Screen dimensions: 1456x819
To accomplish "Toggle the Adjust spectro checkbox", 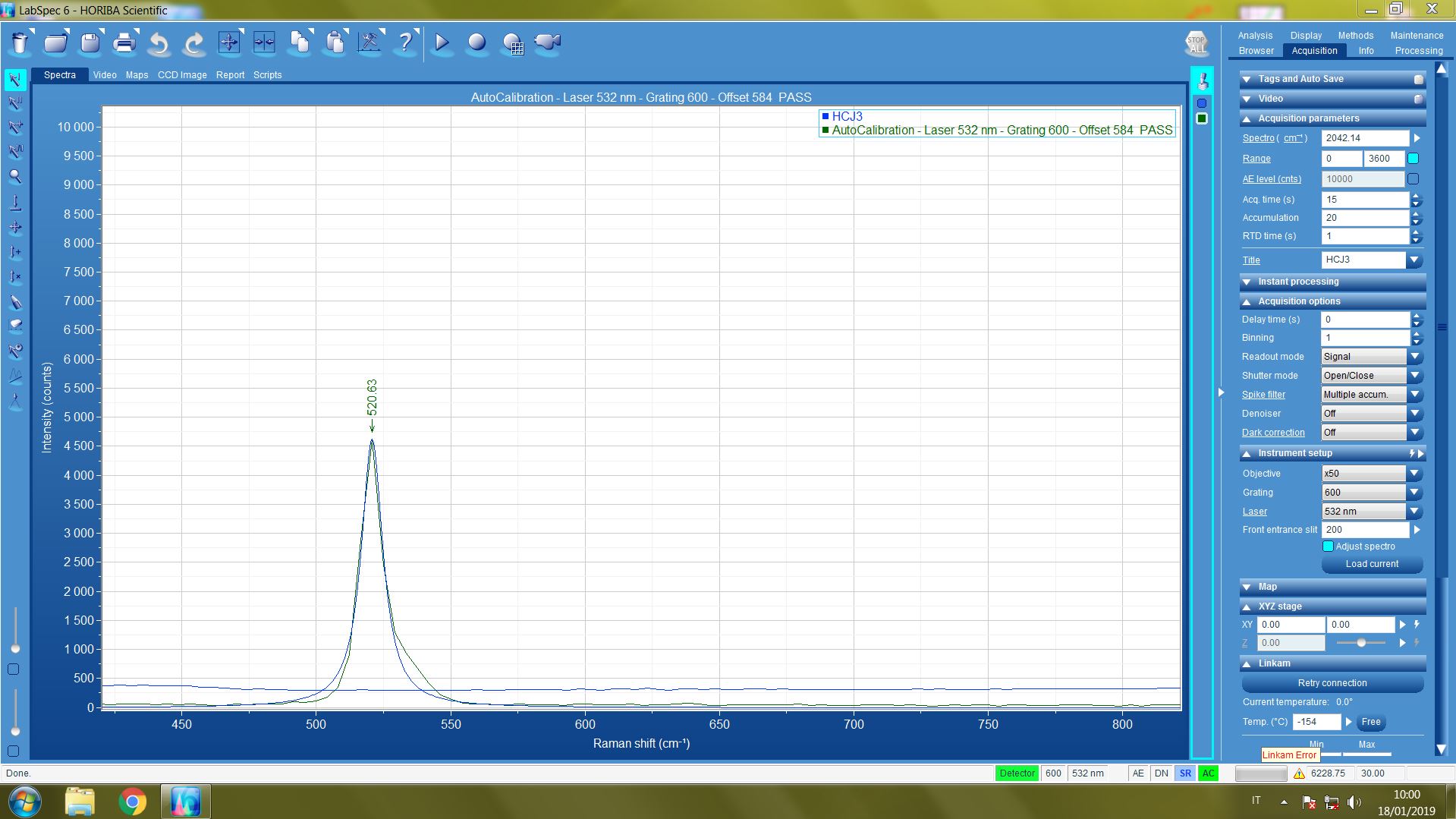I will pos(1328,547).
